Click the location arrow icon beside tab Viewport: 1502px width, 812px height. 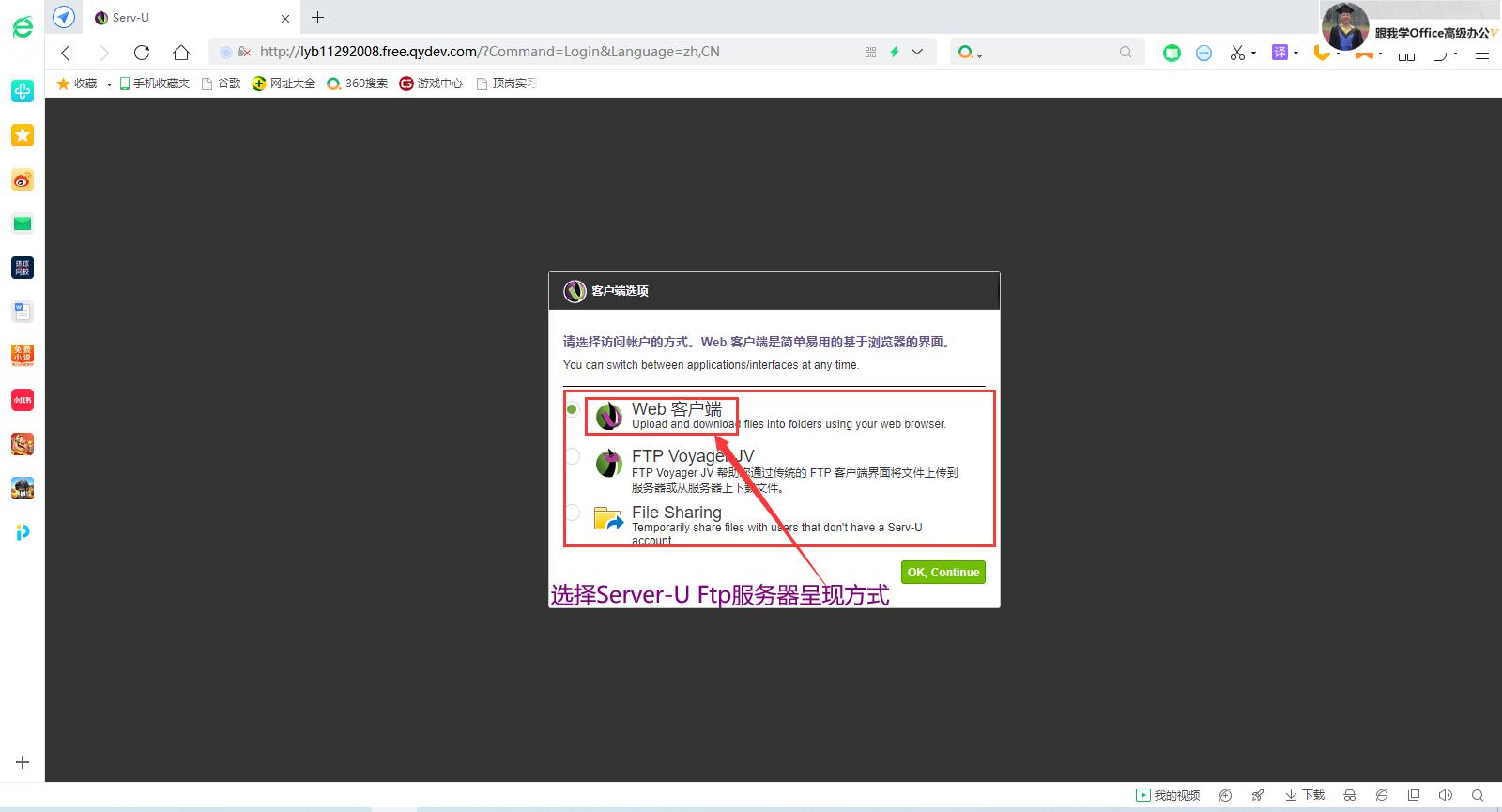click(64, 17)
